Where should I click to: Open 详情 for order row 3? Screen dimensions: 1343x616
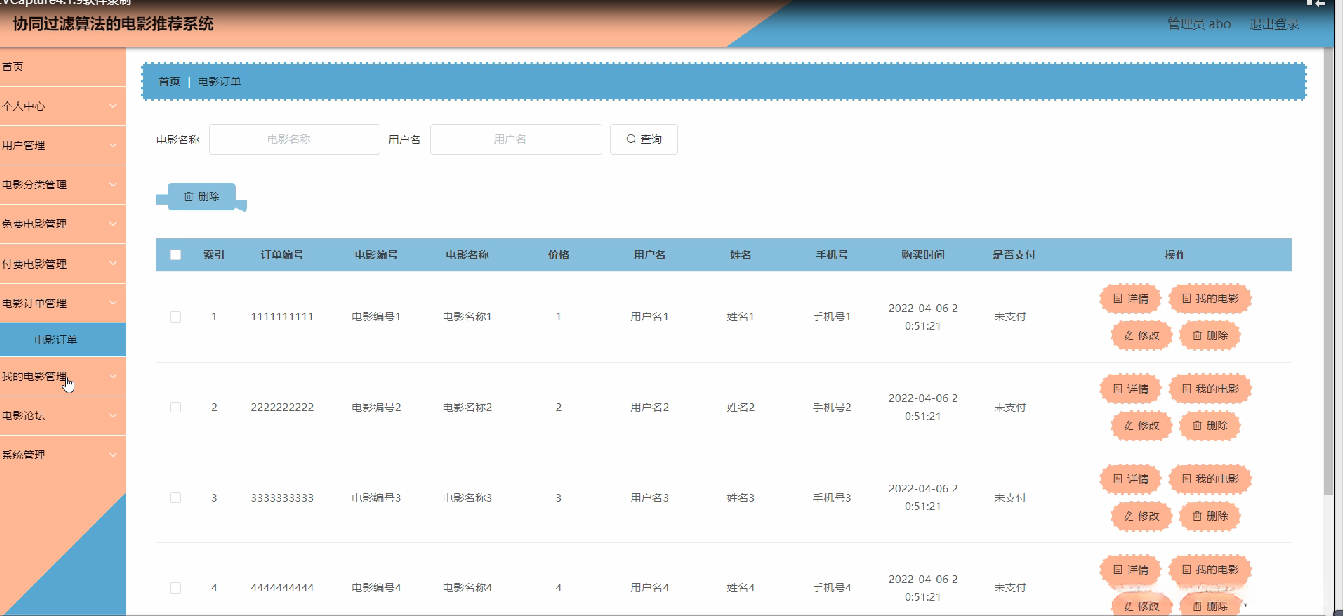pos(1130,479)
